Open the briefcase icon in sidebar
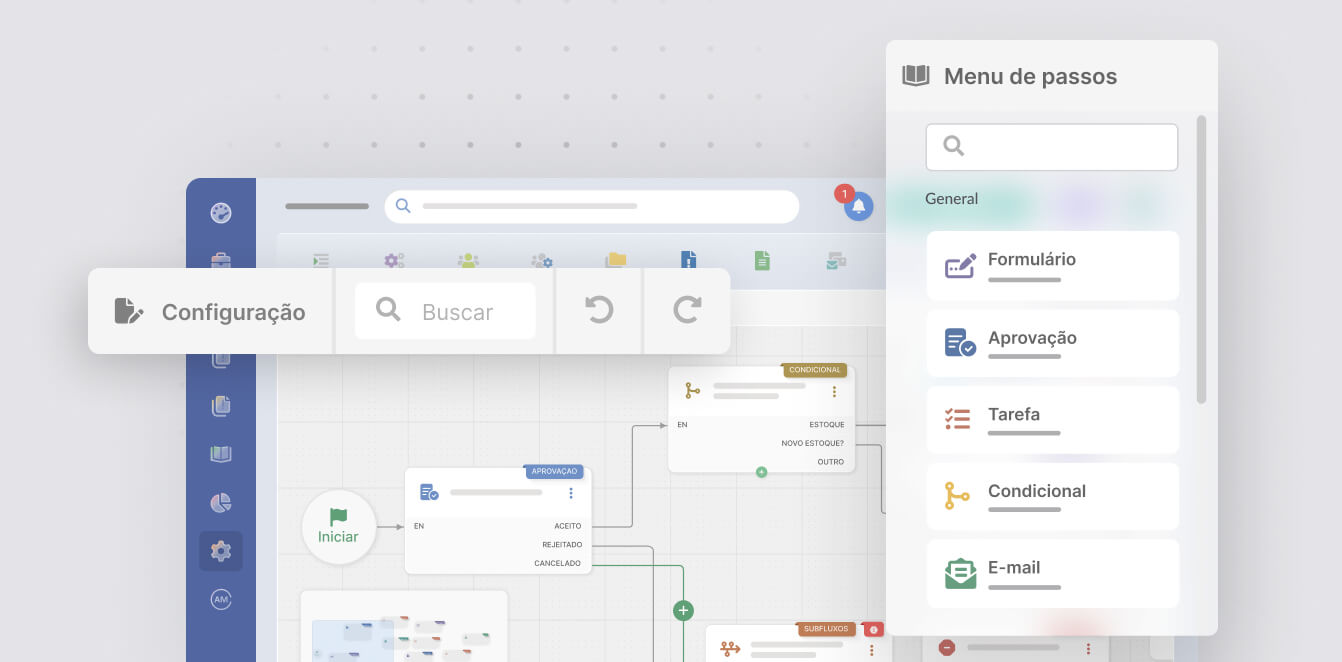Screen dimensions: 1342x662 click(221, 260)
